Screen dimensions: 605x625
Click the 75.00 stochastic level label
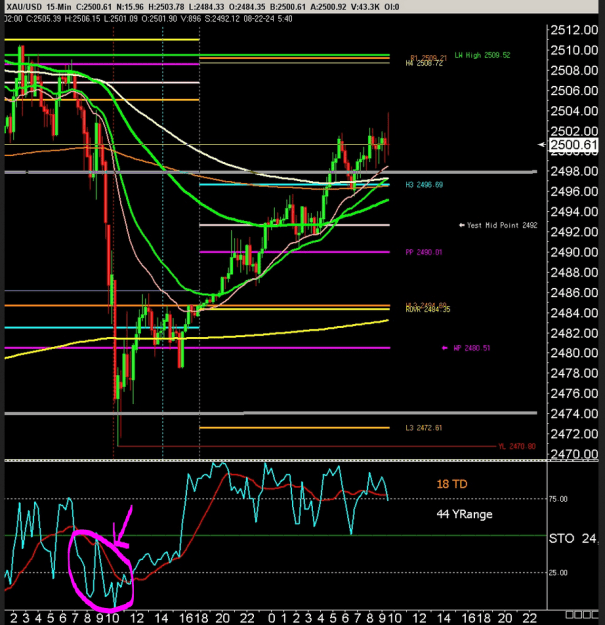[x=558, y=499]
